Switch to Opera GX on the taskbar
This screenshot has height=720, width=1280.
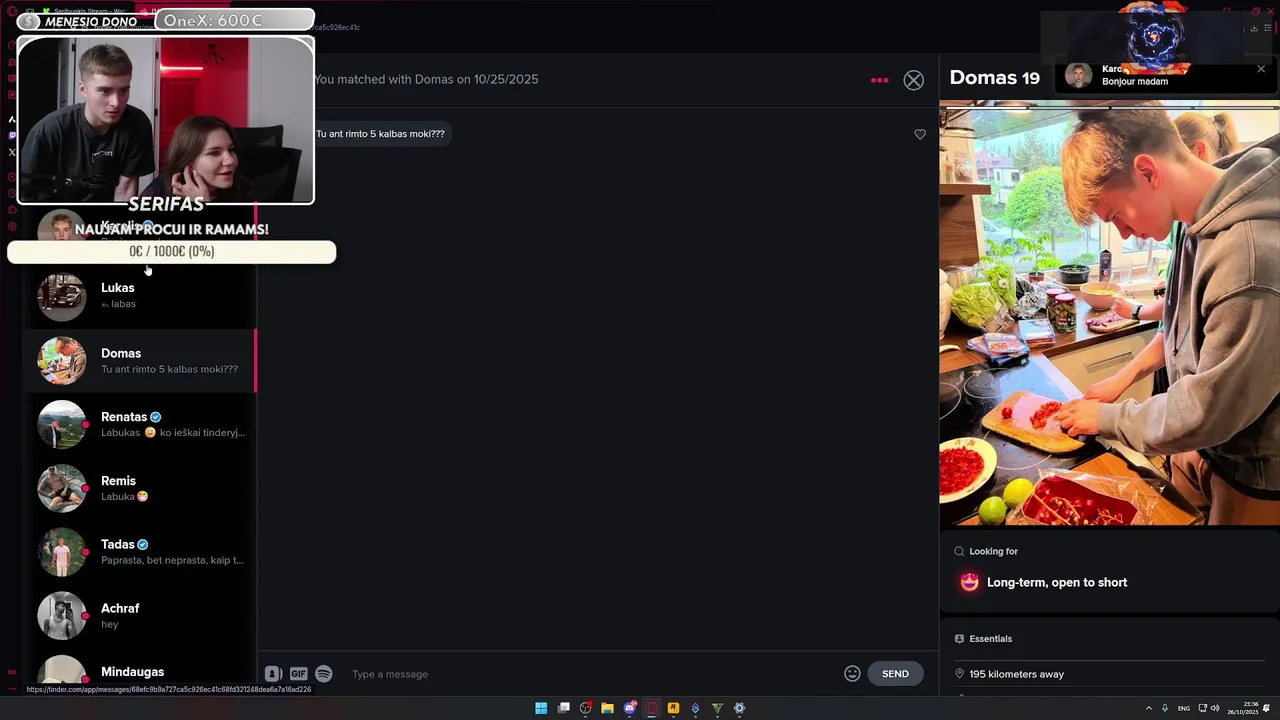(x=652, y=708)
